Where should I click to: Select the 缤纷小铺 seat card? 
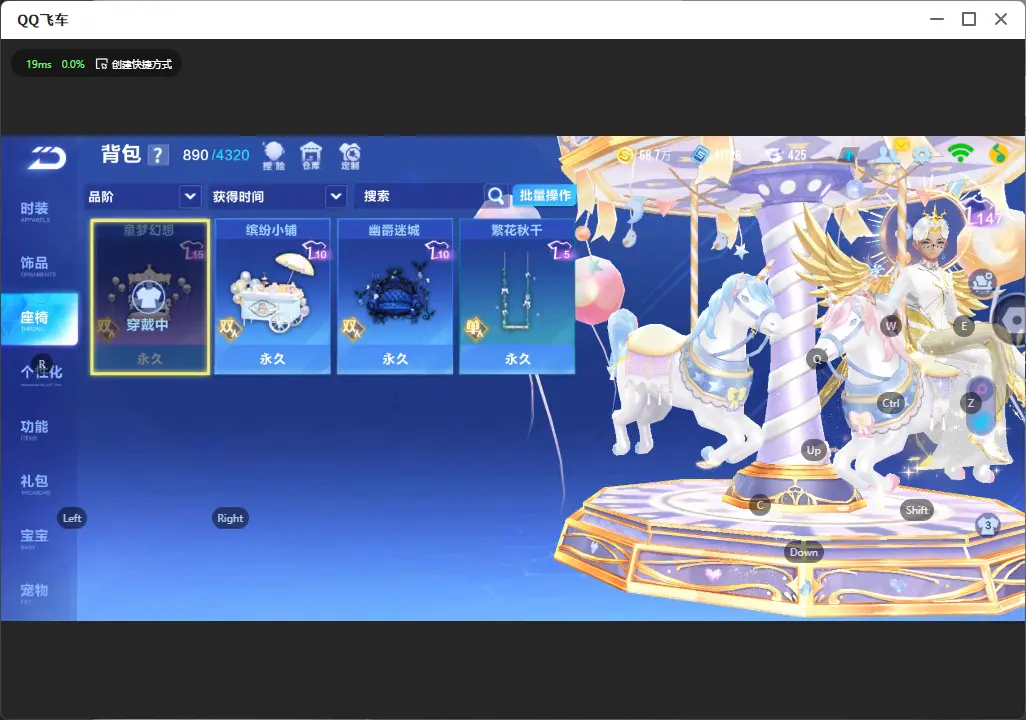(x=272, y=297)
